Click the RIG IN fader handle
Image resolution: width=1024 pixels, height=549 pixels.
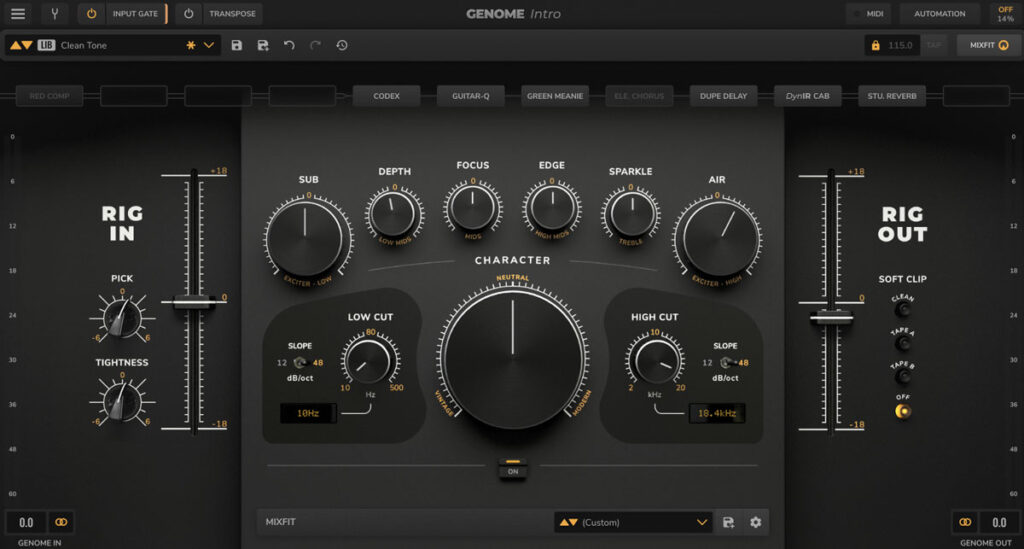pos(194,302)
